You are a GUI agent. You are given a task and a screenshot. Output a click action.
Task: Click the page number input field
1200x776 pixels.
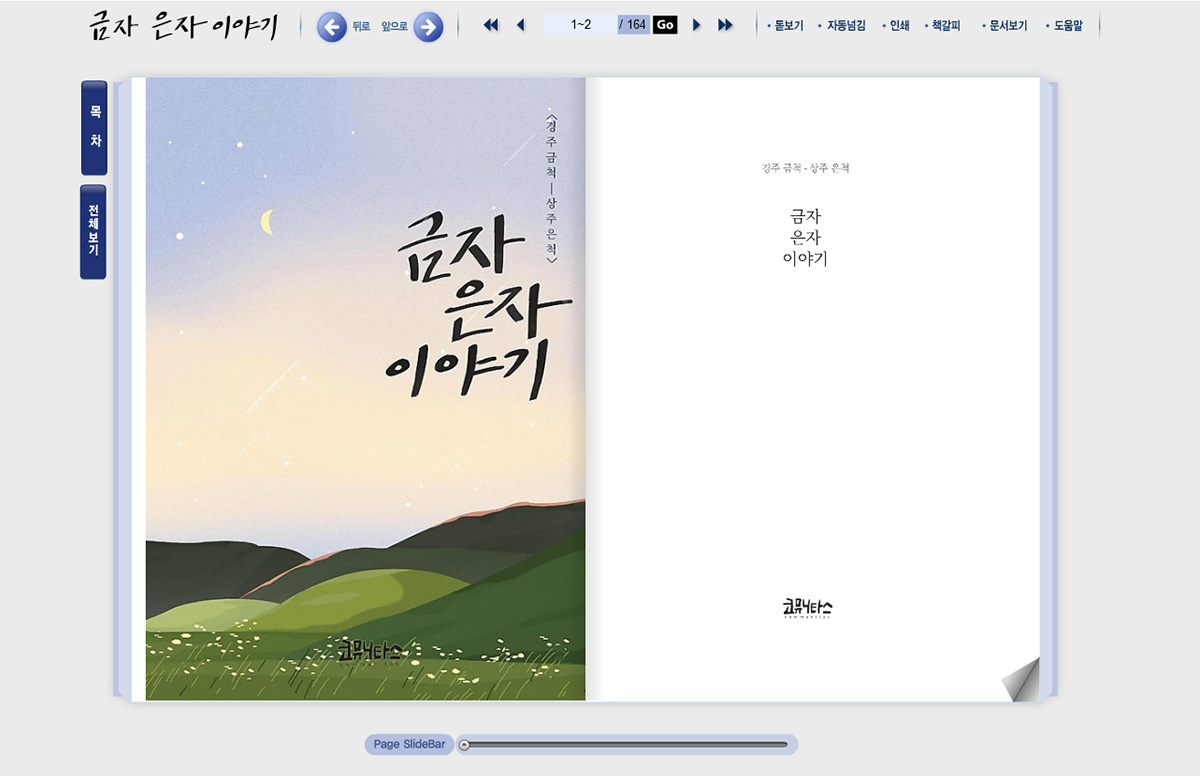pos(580,25)
